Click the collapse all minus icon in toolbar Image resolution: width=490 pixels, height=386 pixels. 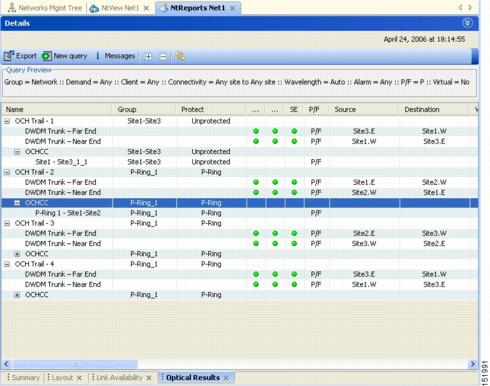(163, 57)
